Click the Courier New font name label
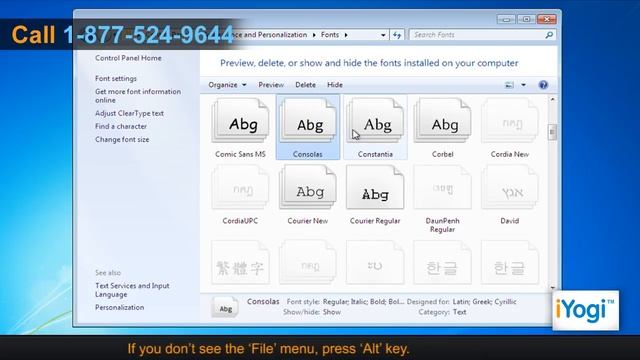This screenshot has height=360, width=640. coord(308,221)
